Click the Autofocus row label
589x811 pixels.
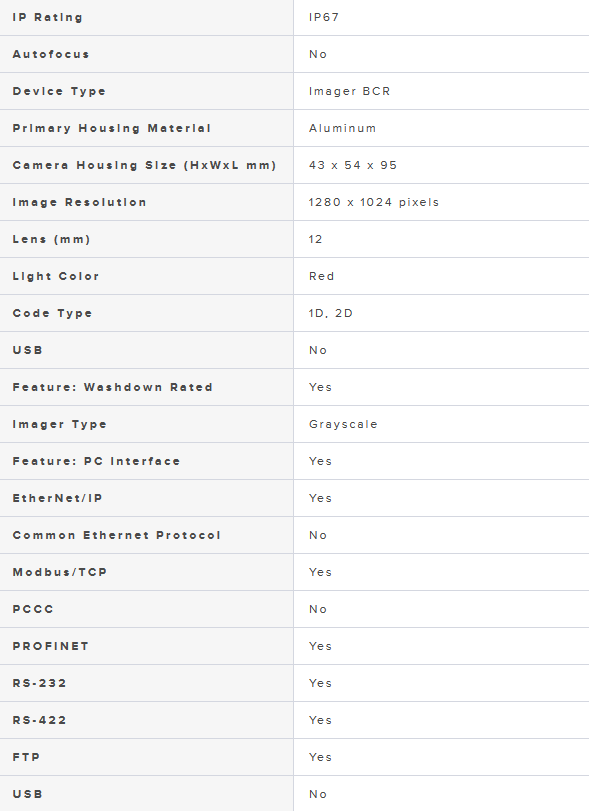(x=51, y=54)
